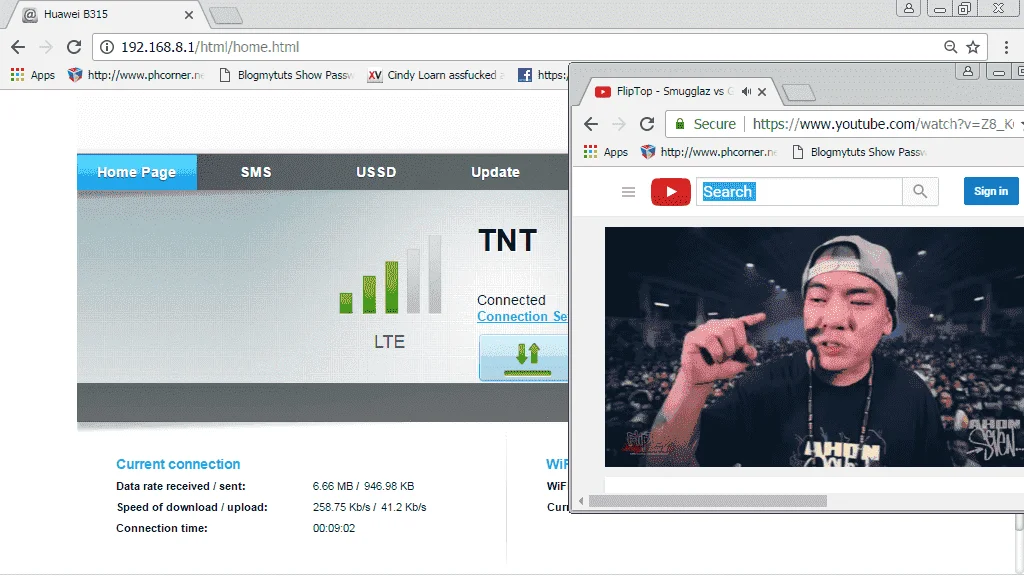Click the FlipTop video player
1024x576 pixels.
click(x=814, y=347)
